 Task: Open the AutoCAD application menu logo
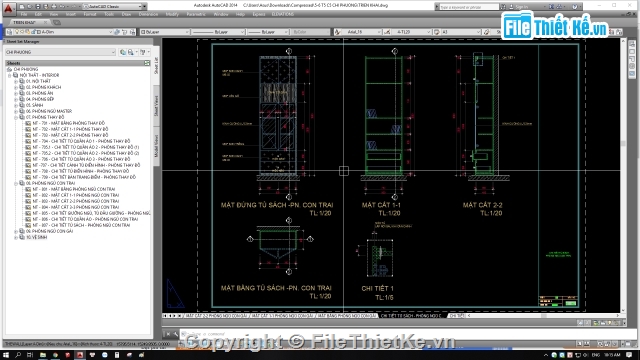tap(8, 7)
